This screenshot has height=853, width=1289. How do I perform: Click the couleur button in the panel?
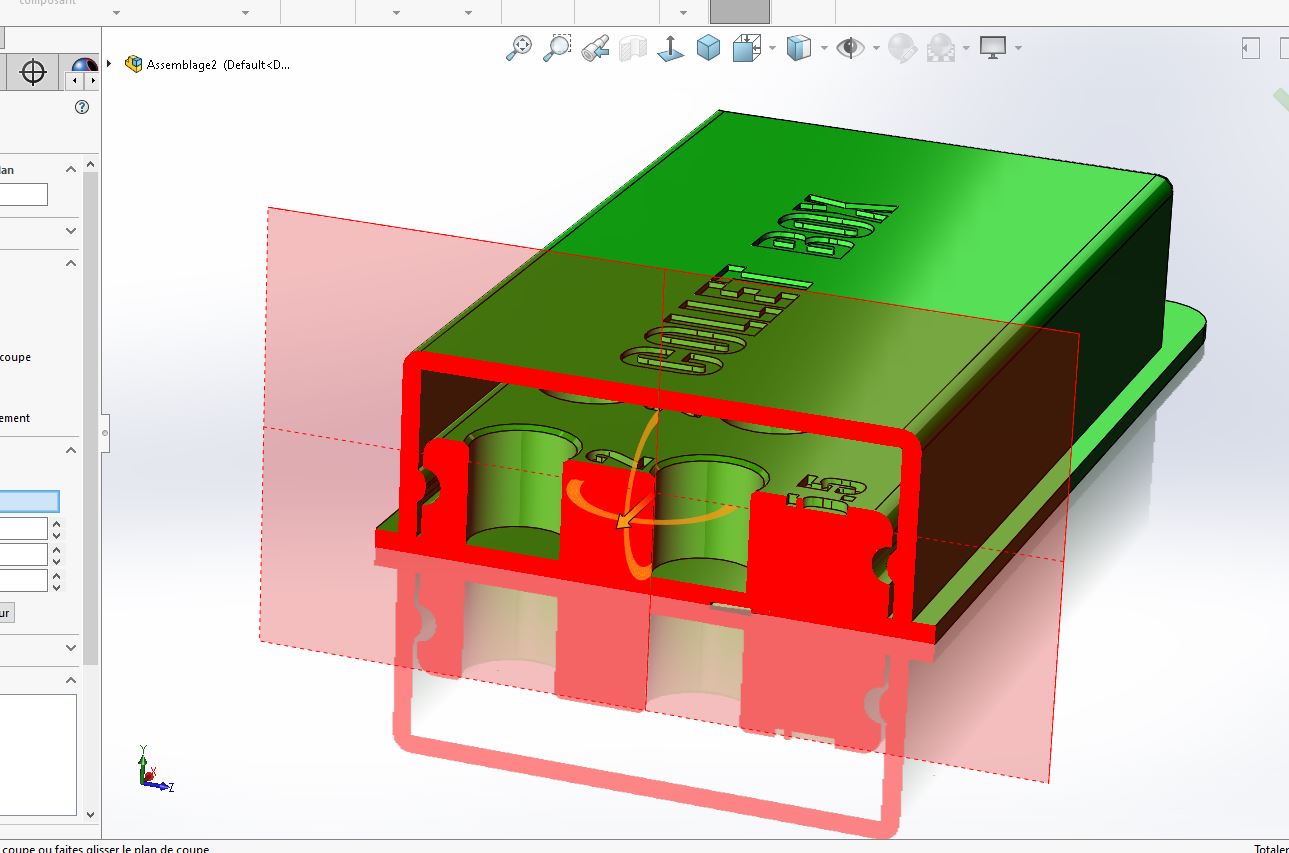click(6, 612)
